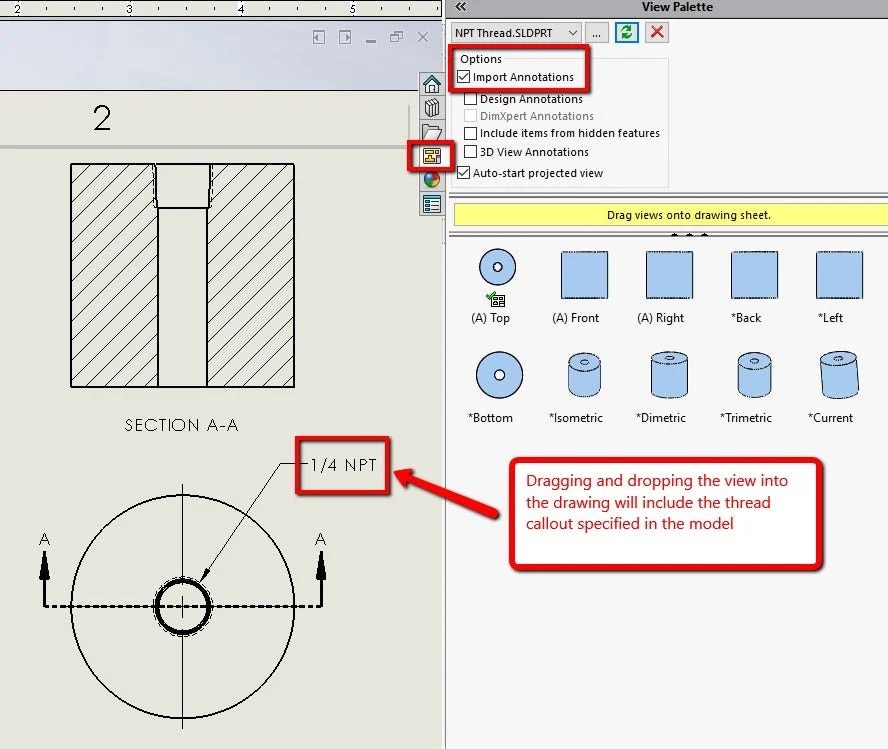Open the Appearances and Scenes panel
Image resolution: width=888 pixels, height=749 pixels.
pyautogui.click(x=432, y=178)
